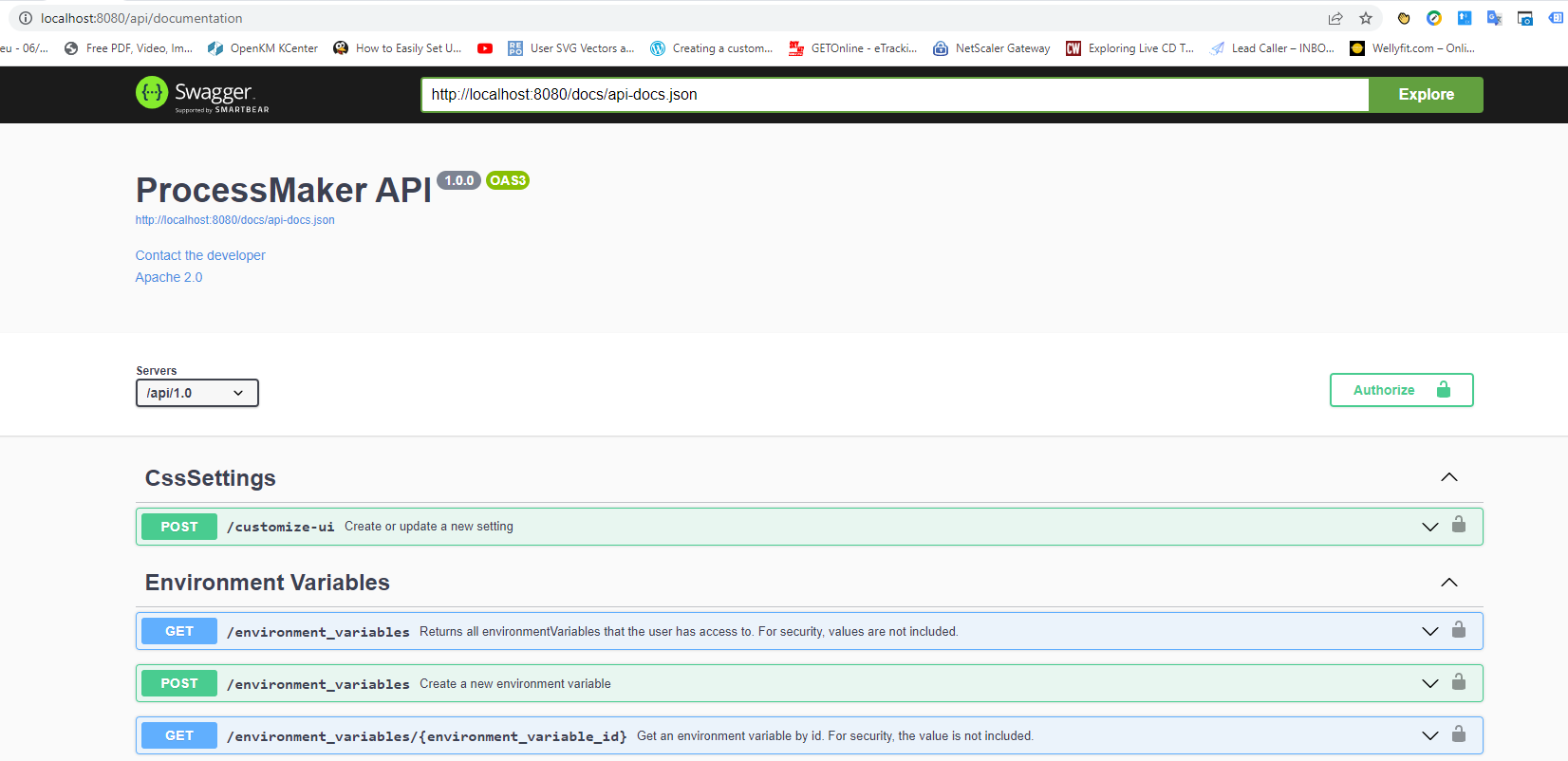Click the OAS3 badge
Image resolution: width=1568 pixels, height=761 pixels.
tap(508, 180)
